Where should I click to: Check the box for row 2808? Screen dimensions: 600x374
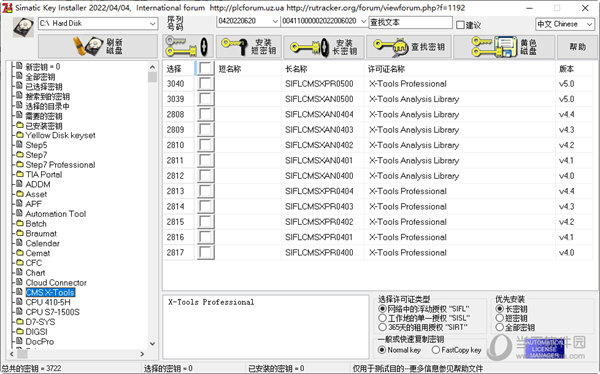(x=205, y=114)
